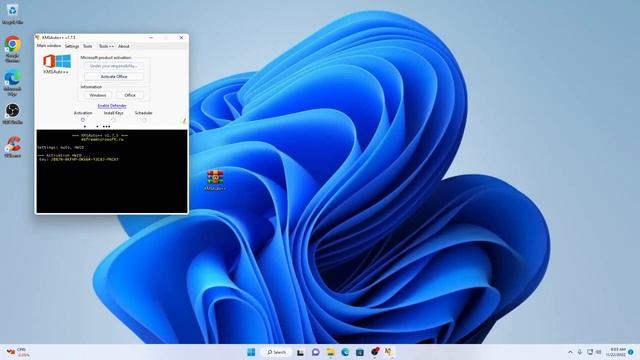This screenshot has height=360, width=640.
Task: Open Microsoft Store from the taskbar
Action: click(x=360, y=352)
